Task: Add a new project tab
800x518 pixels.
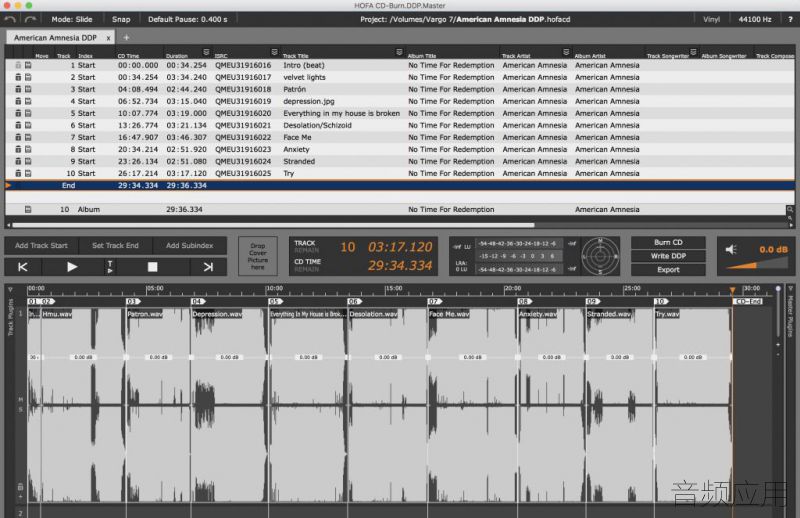Action: click(x=126, y=37)
